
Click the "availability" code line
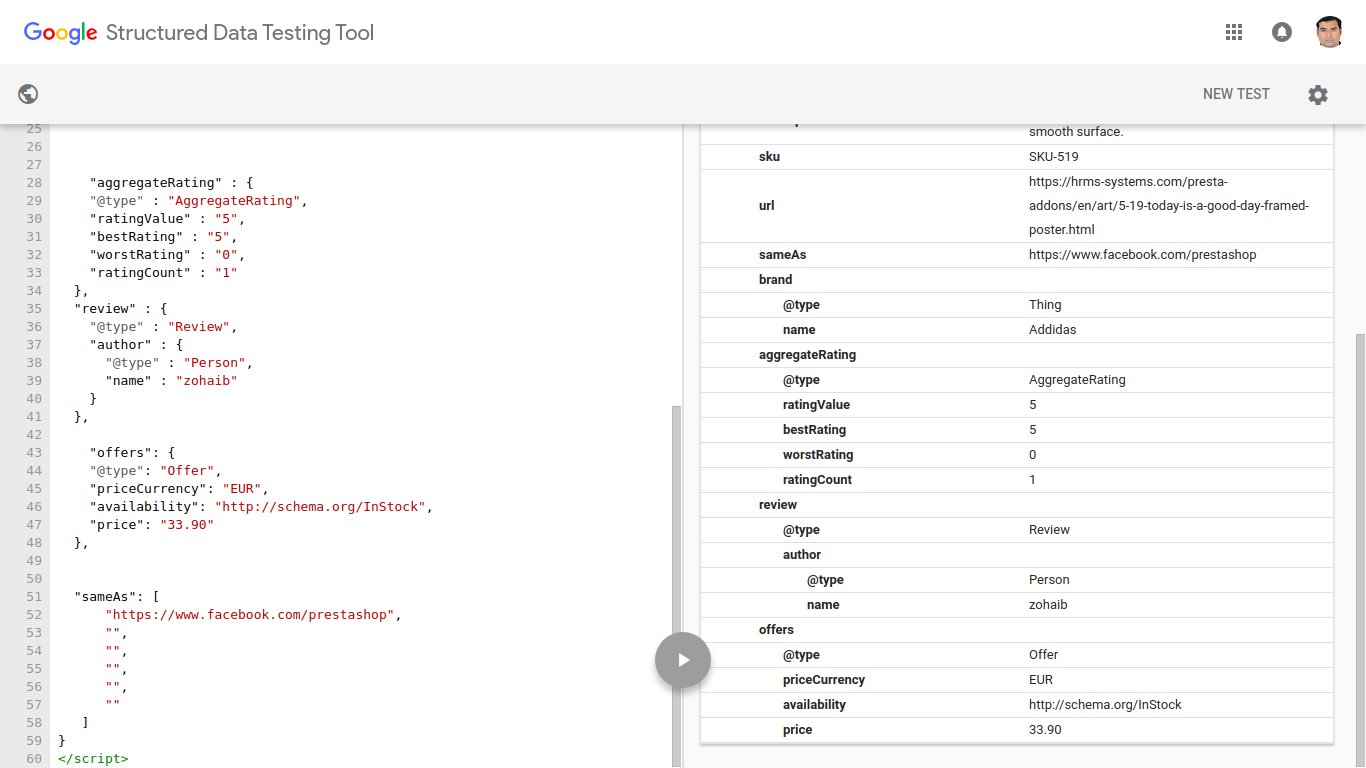click(261, 507)
